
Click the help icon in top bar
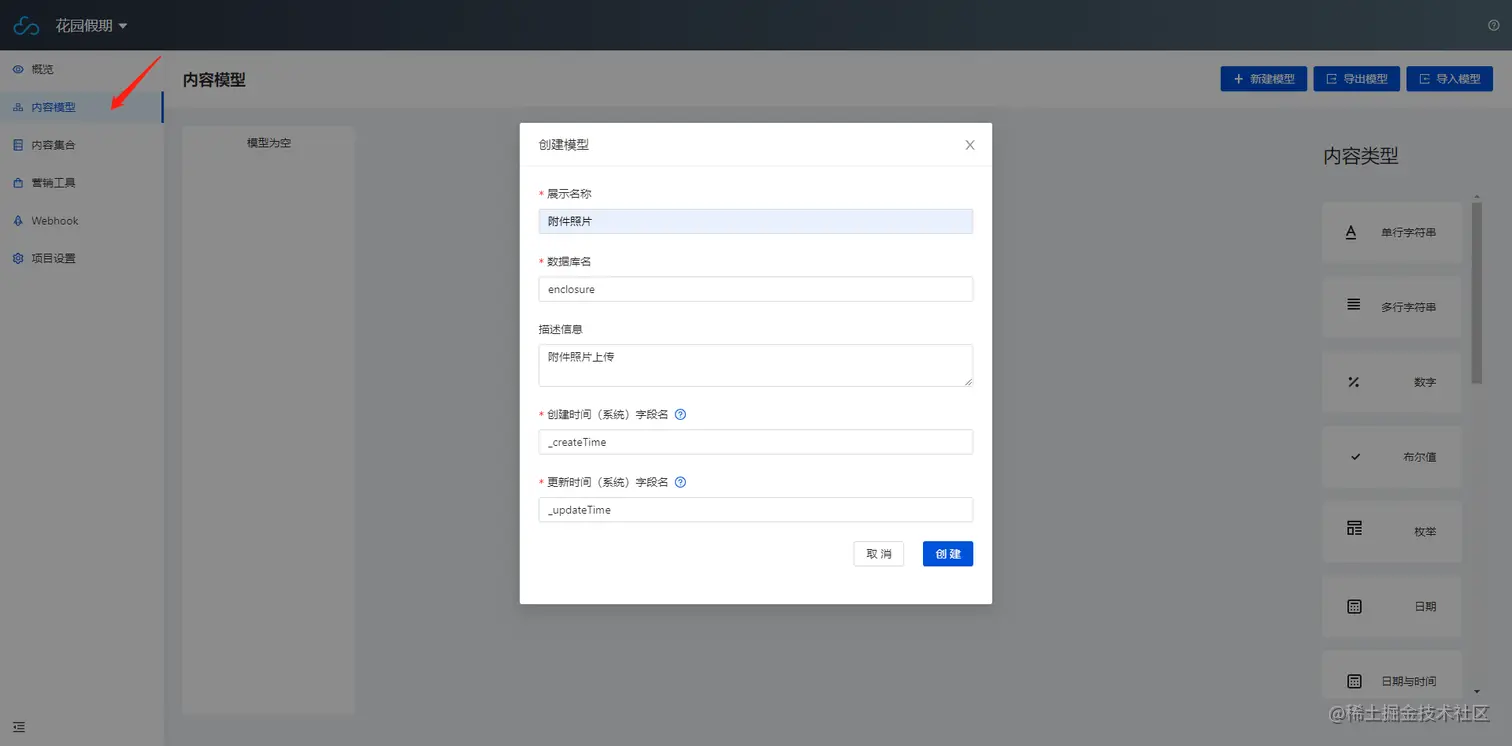point(1494,26)
